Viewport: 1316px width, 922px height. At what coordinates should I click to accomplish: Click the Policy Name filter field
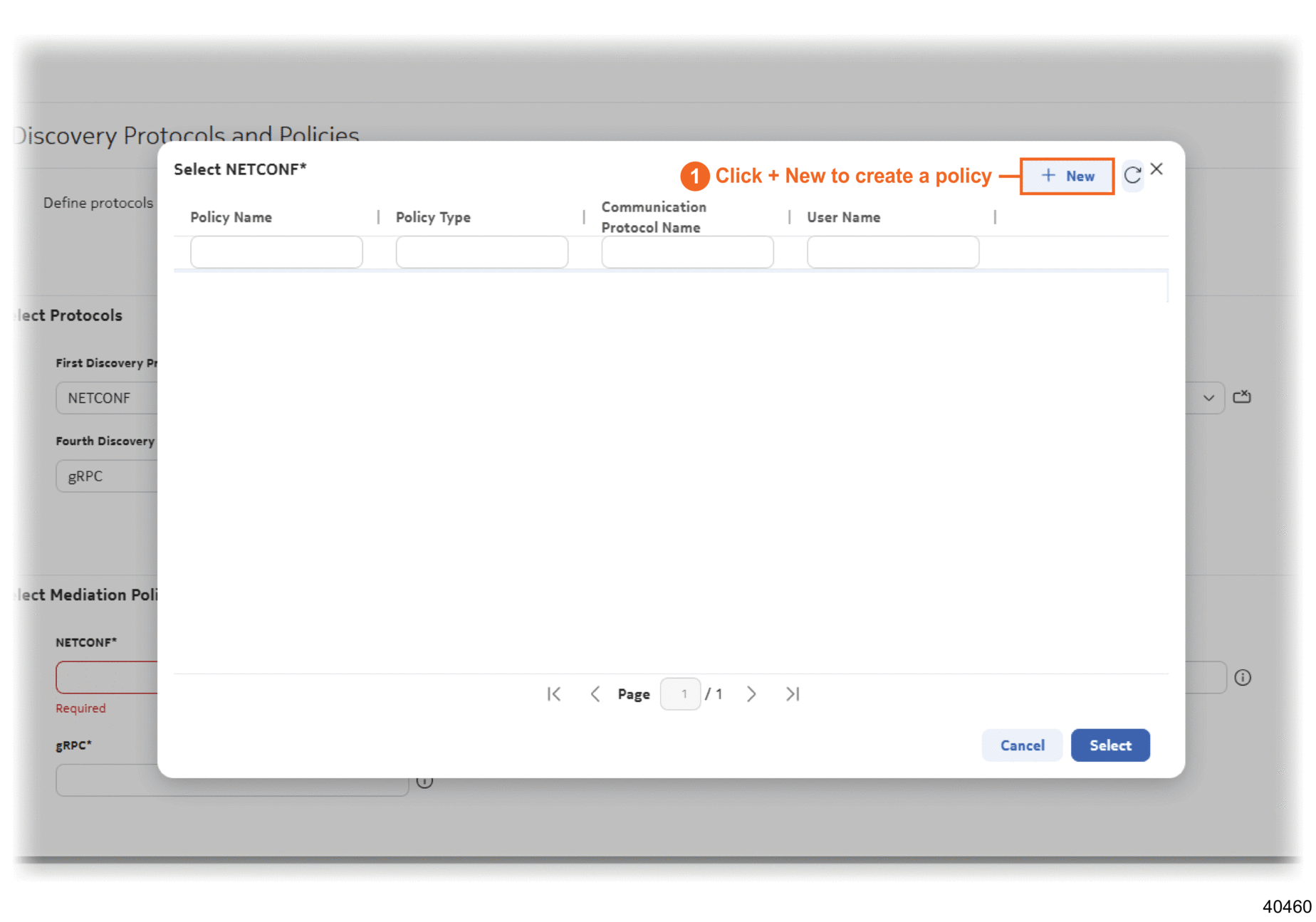(x=276, y=252)
